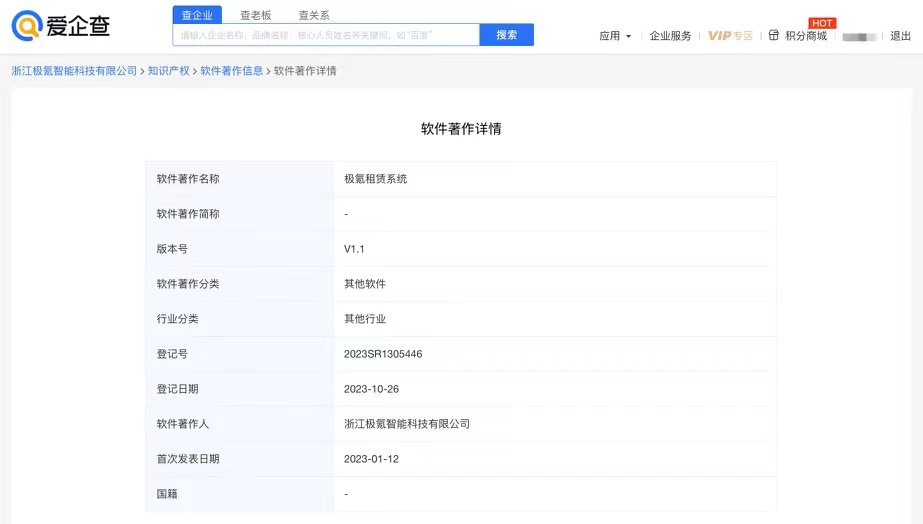This screenshot has height=524, width=923.
Task: Go to 软件著作信息 breadcrumb
Action: pos(231,71)
